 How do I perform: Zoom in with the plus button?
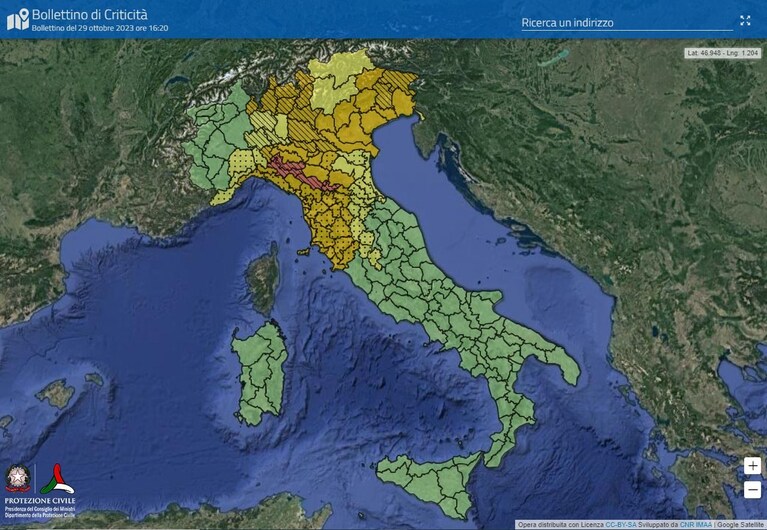[x=752, y=465]
